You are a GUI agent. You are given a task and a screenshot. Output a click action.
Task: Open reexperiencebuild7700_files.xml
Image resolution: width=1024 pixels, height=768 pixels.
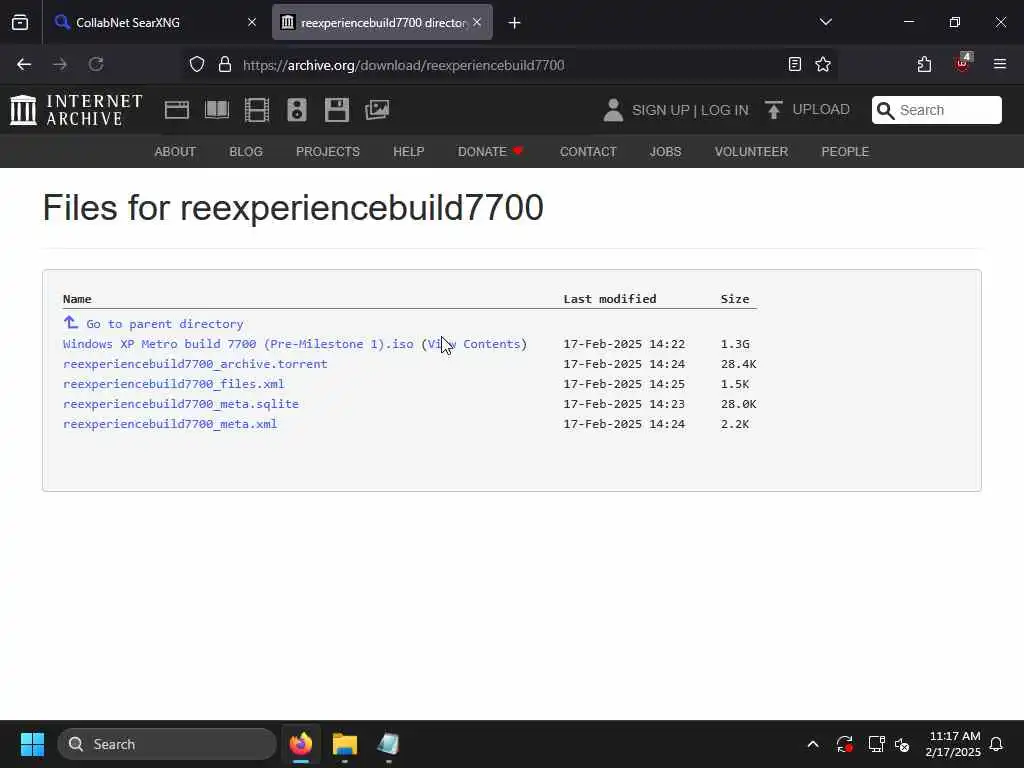[173, 384]
